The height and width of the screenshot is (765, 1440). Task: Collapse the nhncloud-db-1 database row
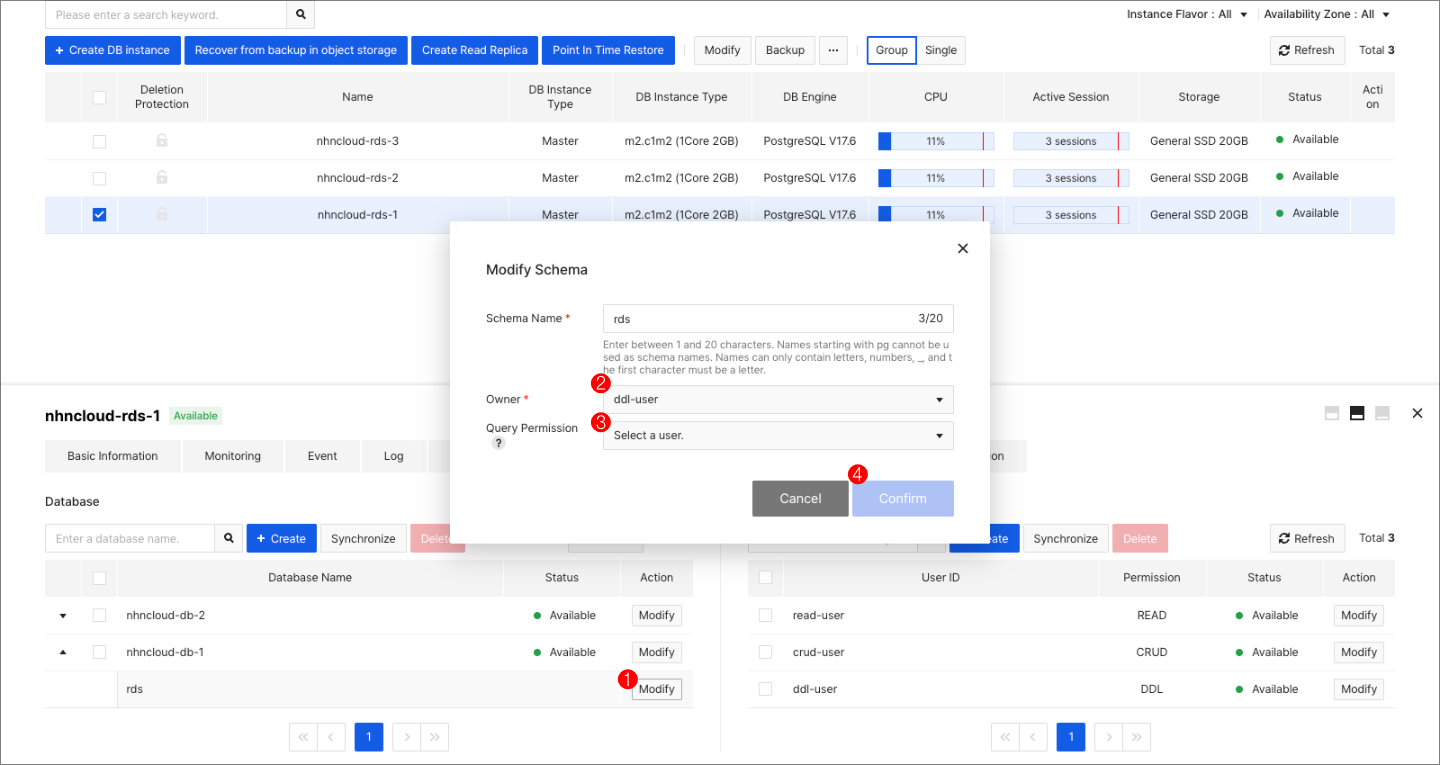[x=62, y=651]
